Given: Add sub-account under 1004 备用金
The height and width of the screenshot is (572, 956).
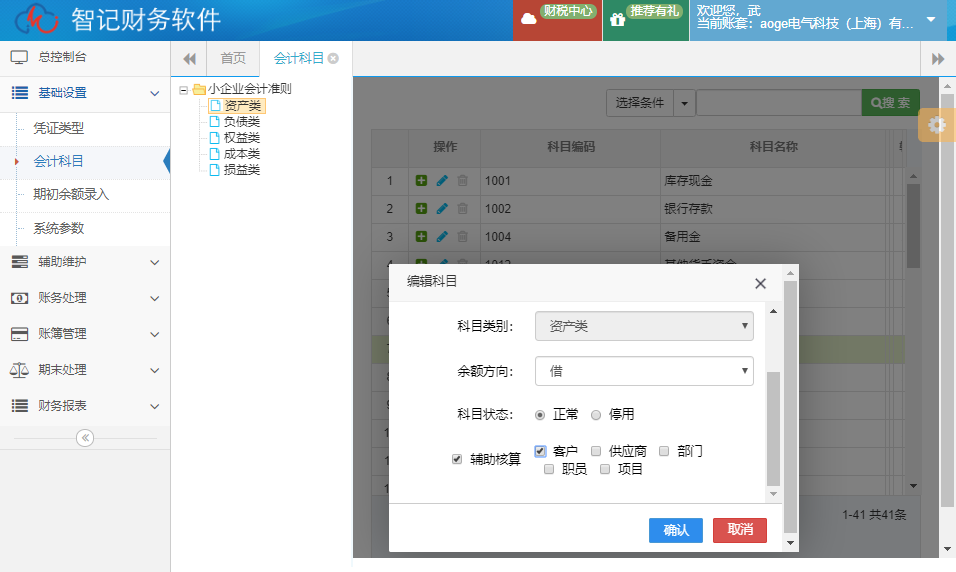Looking at the screenshot, I should click(421, 237).
